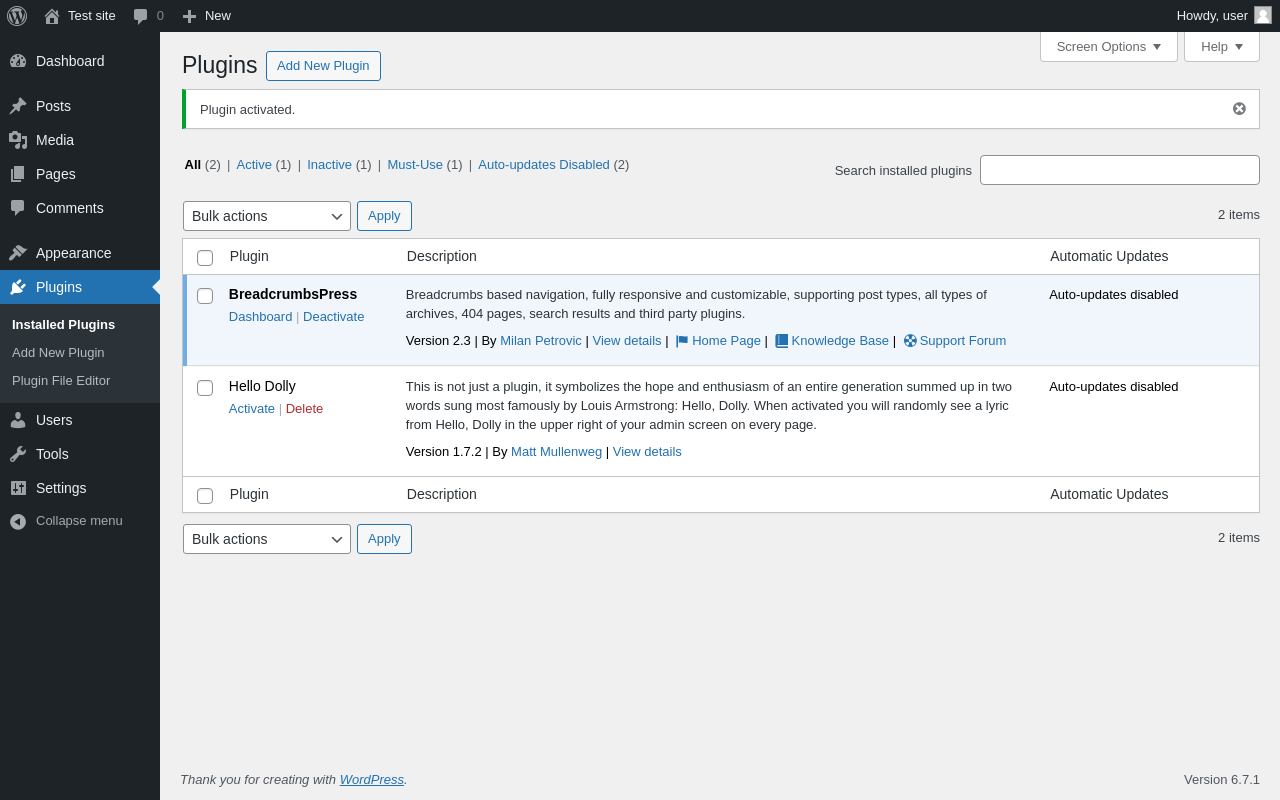Open the top Bulk actions dropdown
1280x800 pixels.
click(x=267, y=216)
